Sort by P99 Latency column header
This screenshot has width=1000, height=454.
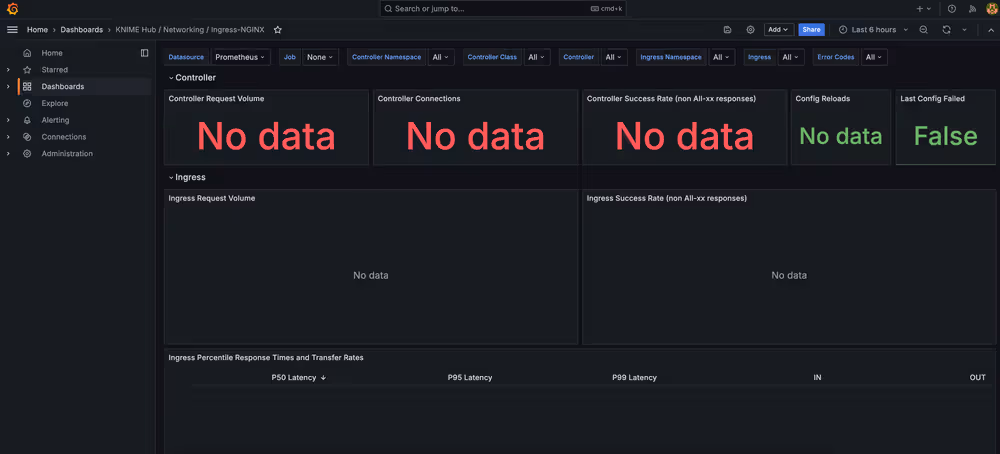pos(635,377)
